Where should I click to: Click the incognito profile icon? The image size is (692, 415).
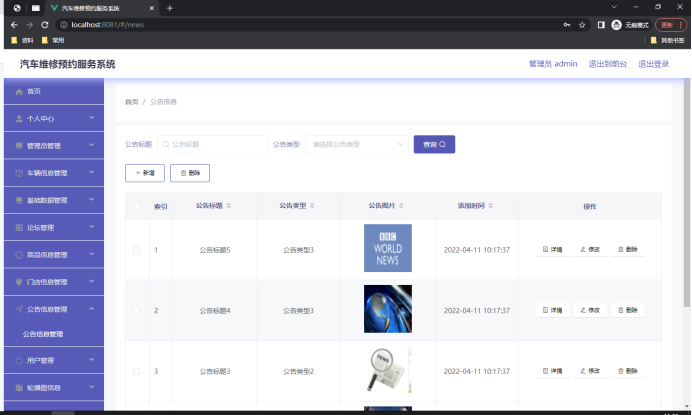617,25
